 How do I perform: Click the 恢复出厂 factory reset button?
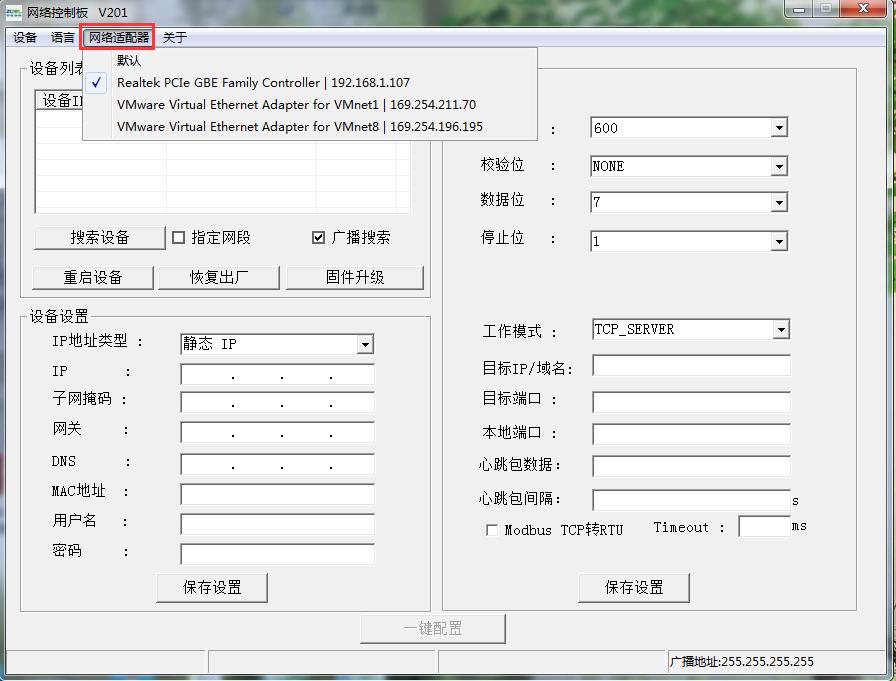(x=218, y=278)
